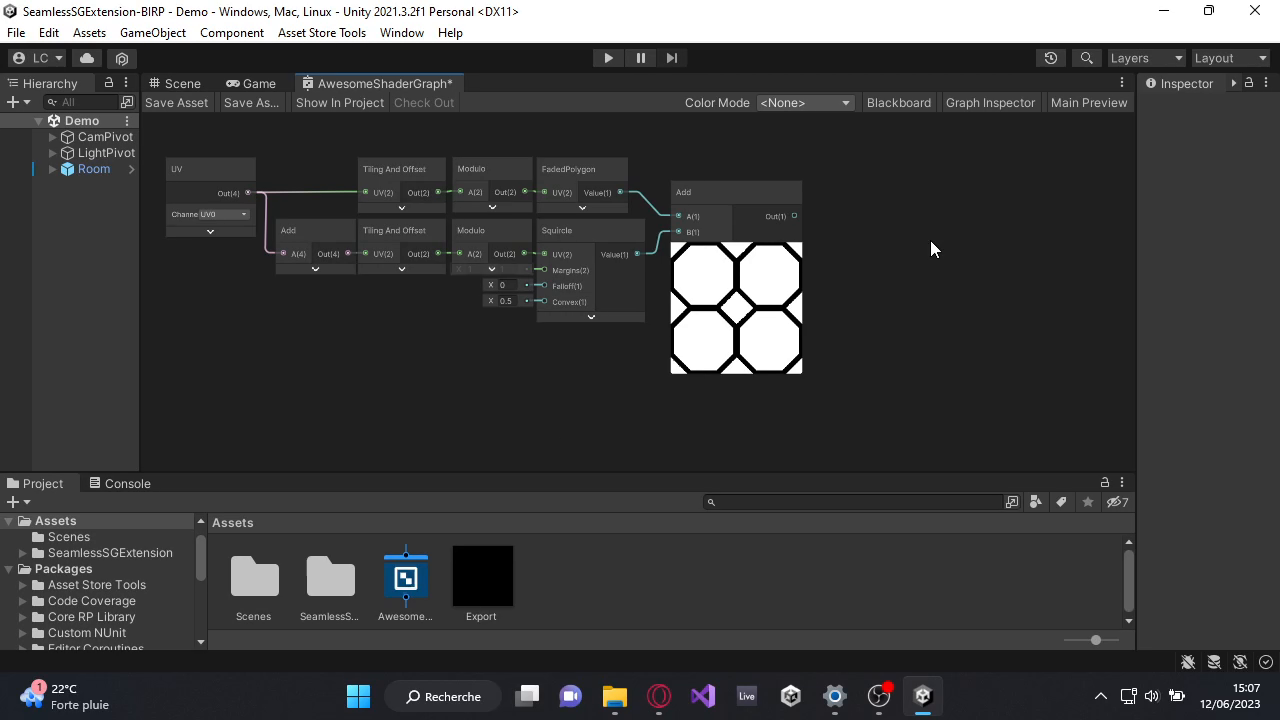Open the File menu
Screen dimensions: 1280x720
pos(16,33)
